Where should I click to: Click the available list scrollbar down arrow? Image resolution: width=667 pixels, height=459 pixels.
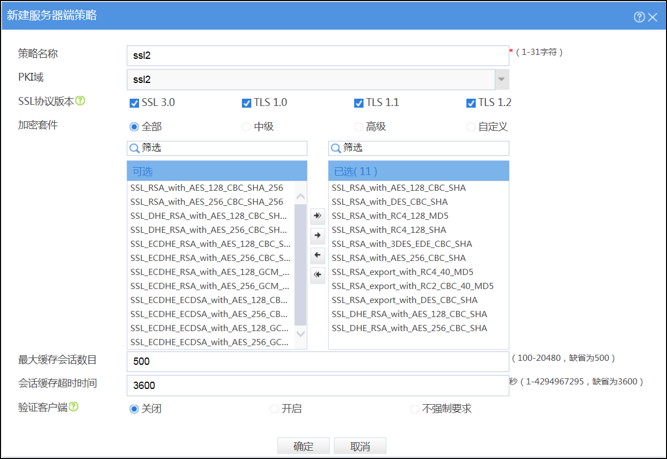[301, 342]
